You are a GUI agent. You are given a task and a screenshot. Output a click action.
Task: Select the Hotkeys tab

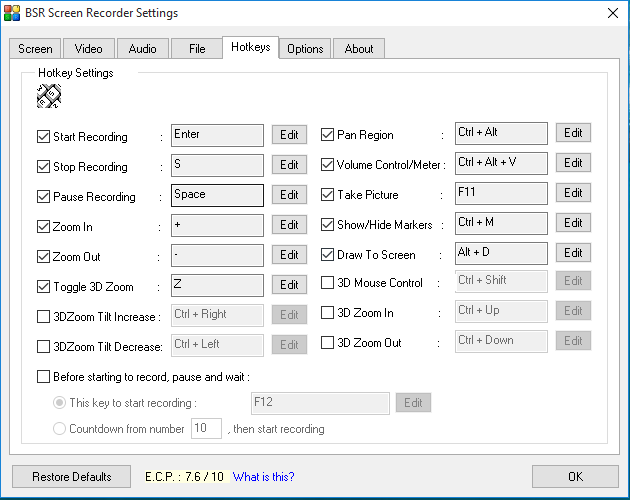click(251, 47)
